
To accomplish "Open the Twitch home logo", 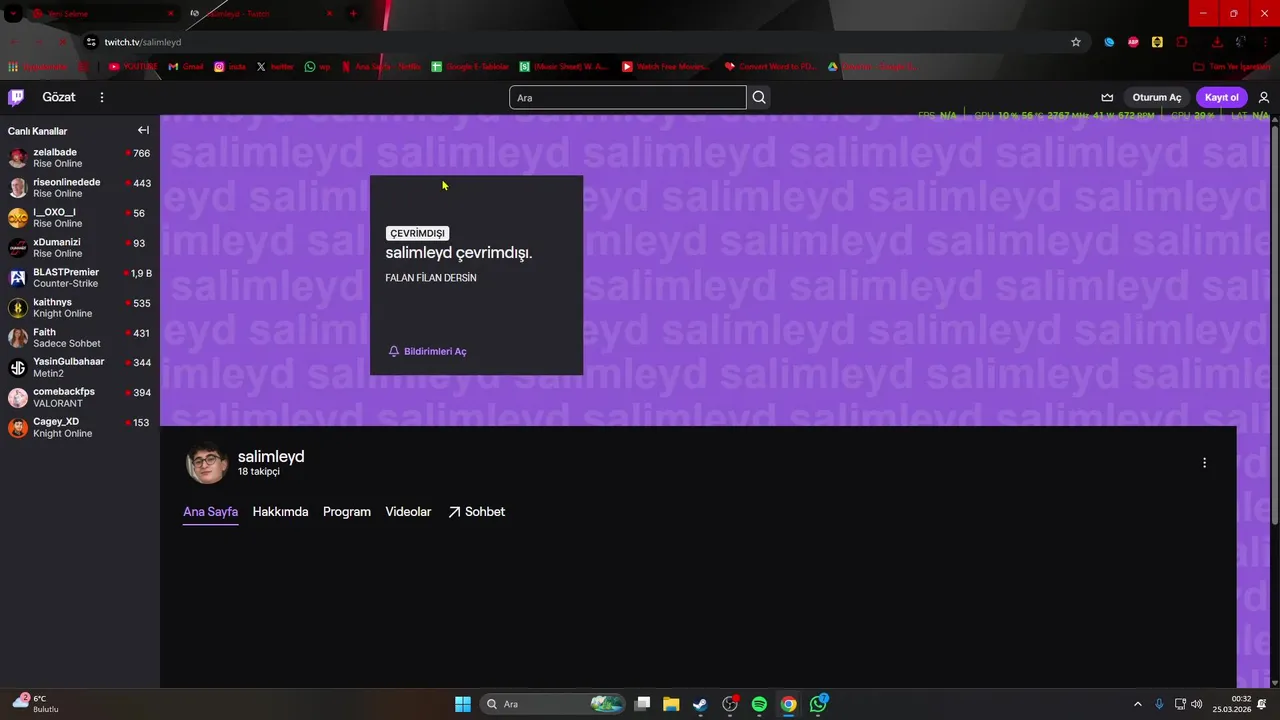I will [x=16, y=97].
